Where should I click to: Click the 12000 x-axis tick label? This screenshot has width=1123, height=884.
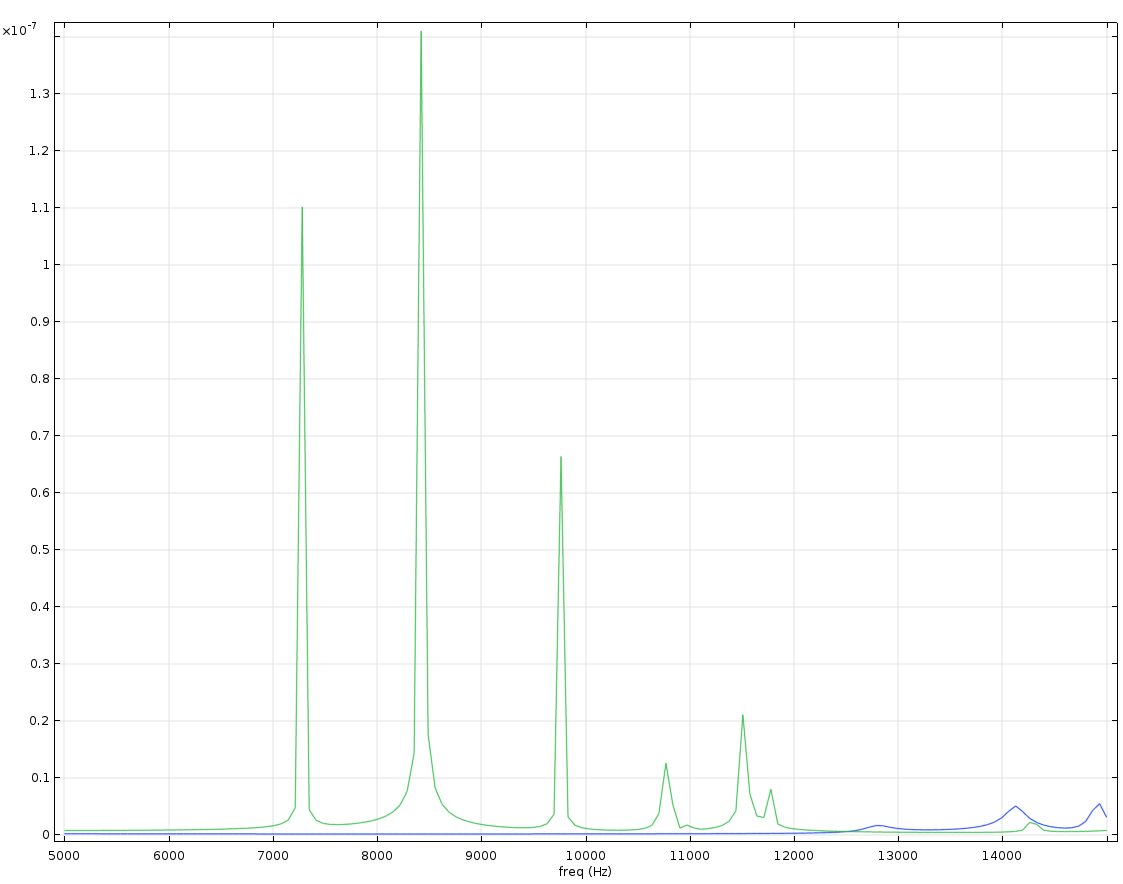(x=794, y=855)
